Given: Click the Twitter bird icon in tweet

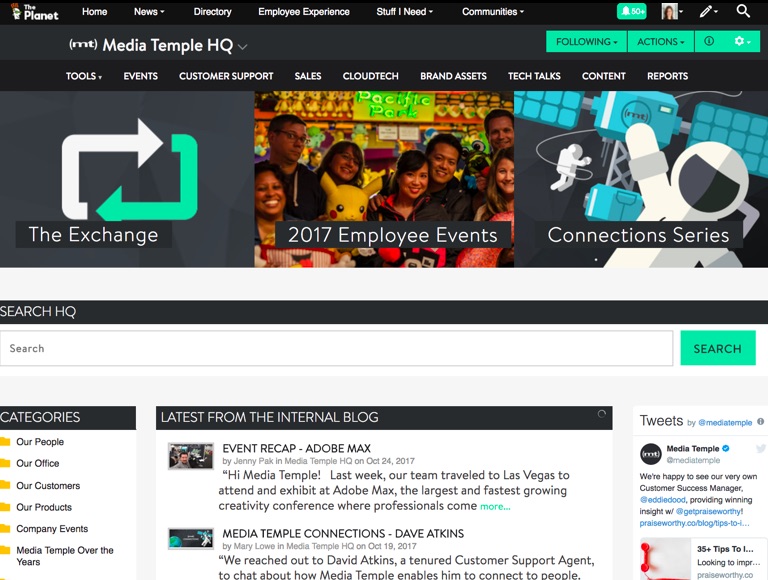Looking at the screenshot, I should (x=760, y=449).
